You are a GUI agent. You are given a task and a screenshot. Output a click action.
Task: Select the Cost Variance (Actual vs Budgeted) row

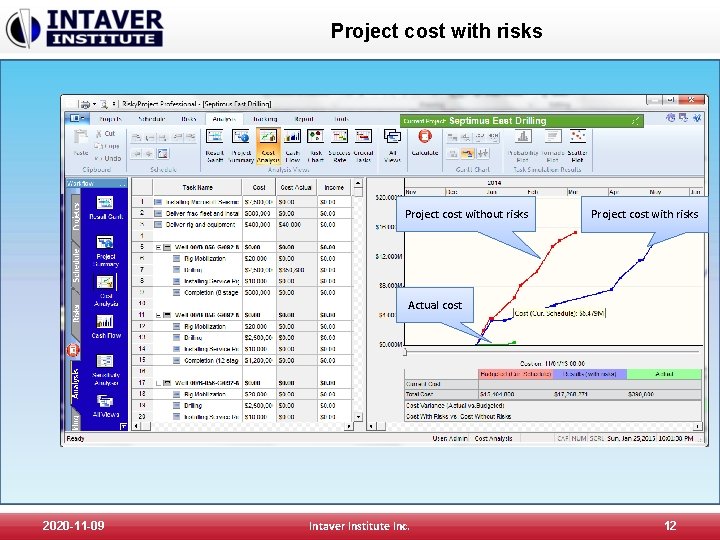pos(553,405)
